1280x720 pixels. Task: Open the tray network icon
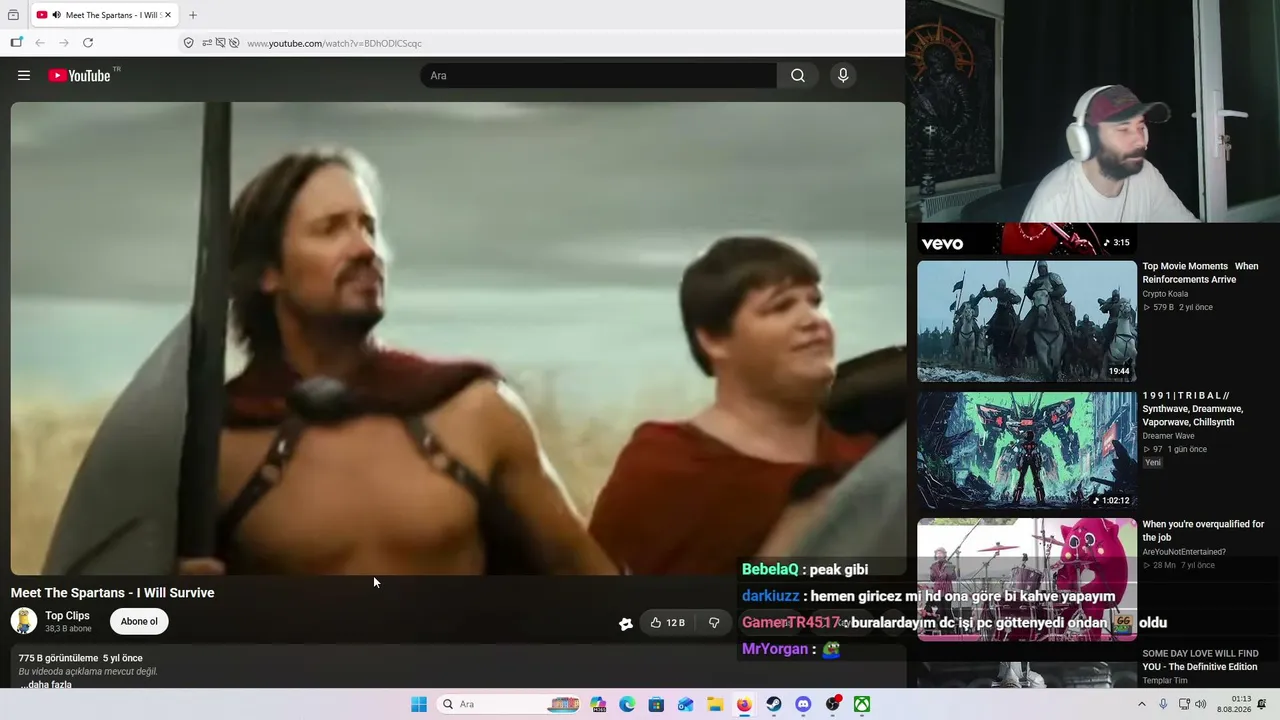1184,704
